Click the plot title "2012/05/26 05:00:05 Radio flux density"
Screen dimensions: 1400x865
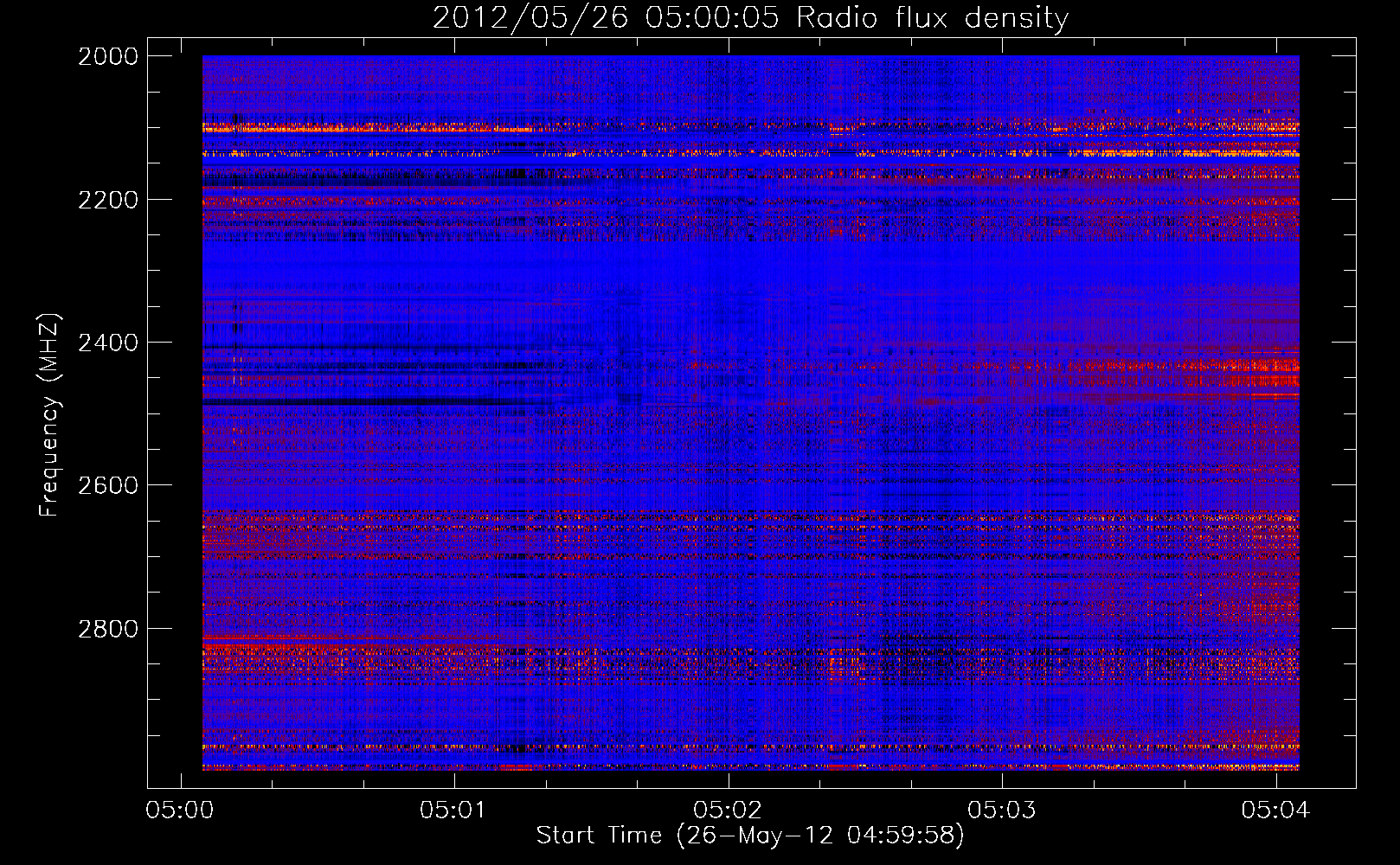tap(750, 18)
